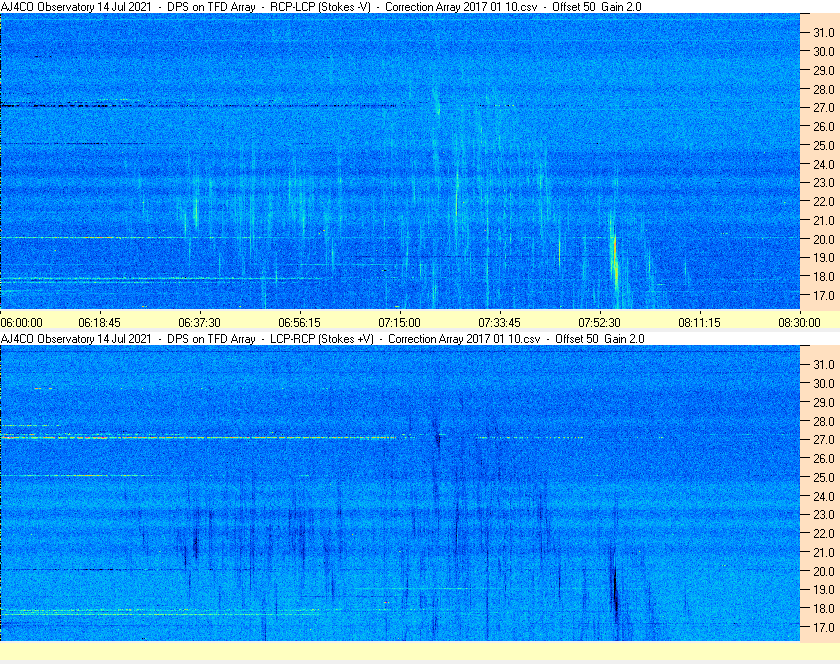
Task: Click 27.0 frequency label in Stokes -V panel
Action: tap(824, 108)
